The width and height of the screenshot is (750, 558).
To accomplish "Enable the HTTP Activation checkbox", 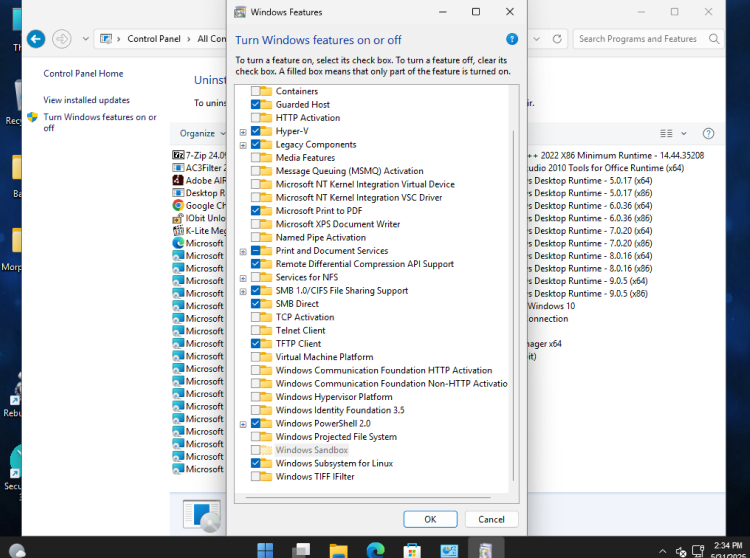I will (x=255, y=118).
